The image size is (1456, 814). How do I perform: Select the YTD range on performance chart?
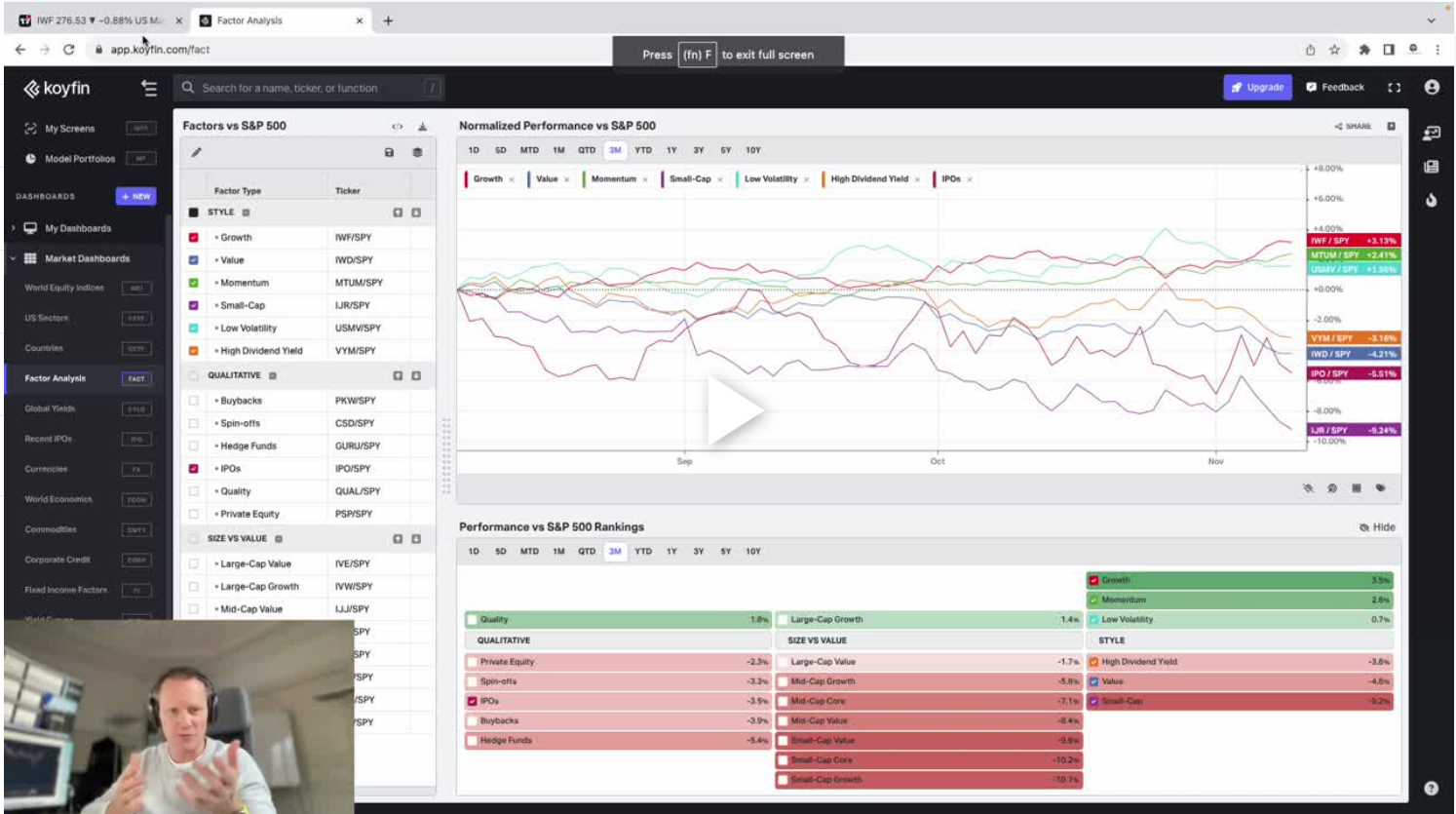[x=643, y=150]
